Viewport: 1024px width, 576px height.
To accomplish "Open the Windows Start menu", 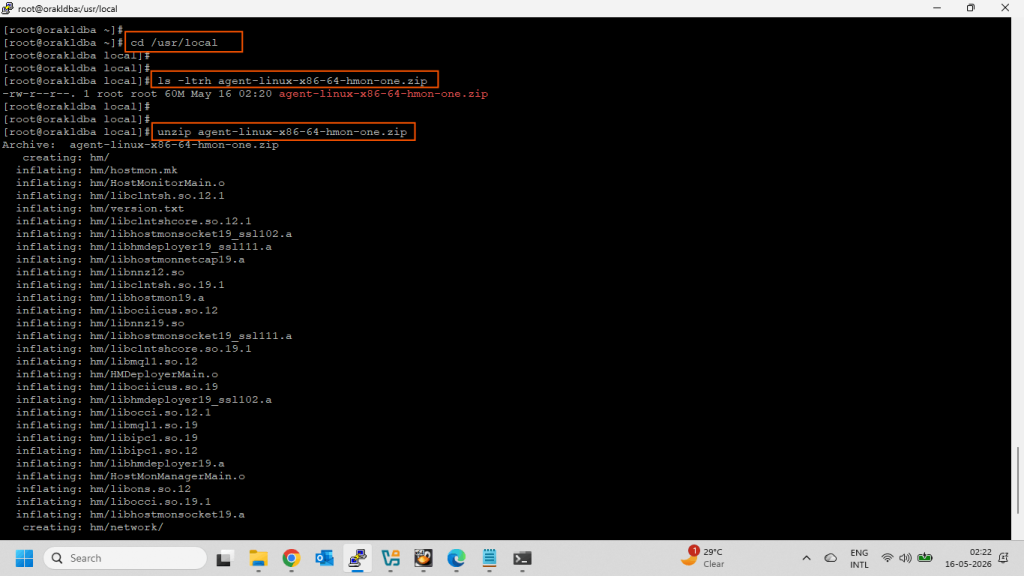I will (x=25, y=558).
